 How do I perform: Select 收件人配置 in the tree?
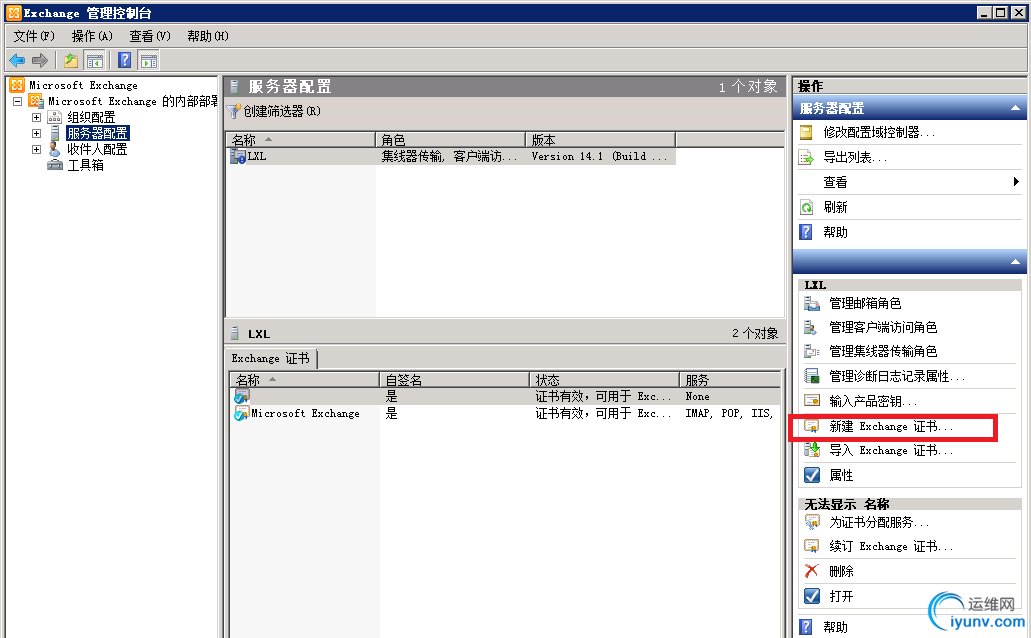[97, 149]
